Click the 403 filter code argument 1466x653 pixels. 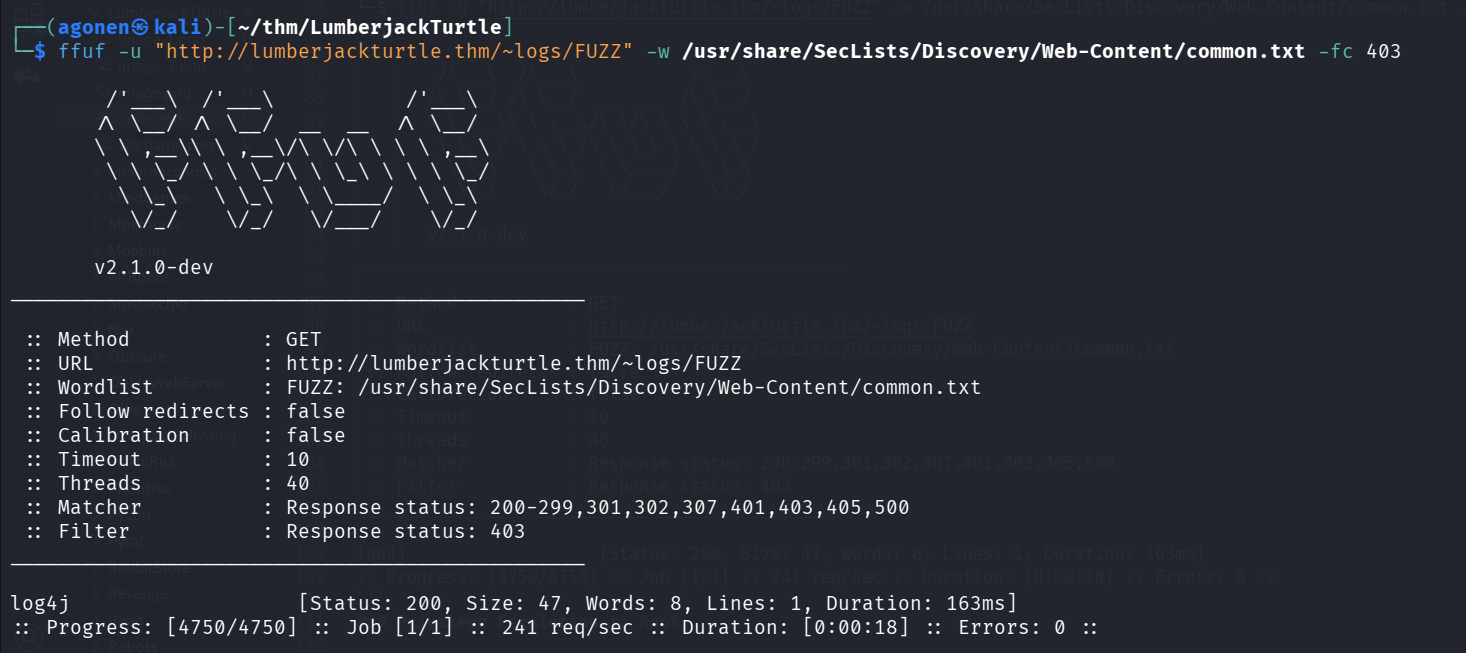[1383, 51]
